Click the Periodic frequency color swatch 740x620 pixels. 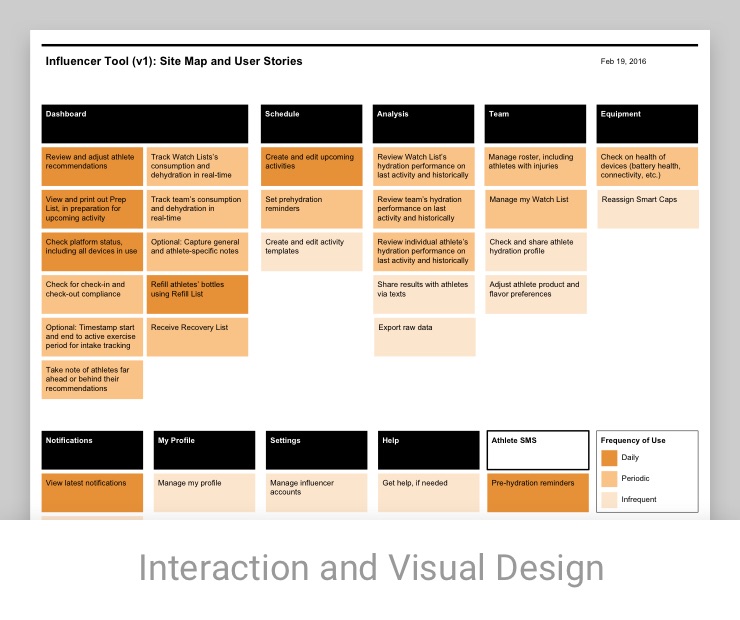click(x=609, y=479)
